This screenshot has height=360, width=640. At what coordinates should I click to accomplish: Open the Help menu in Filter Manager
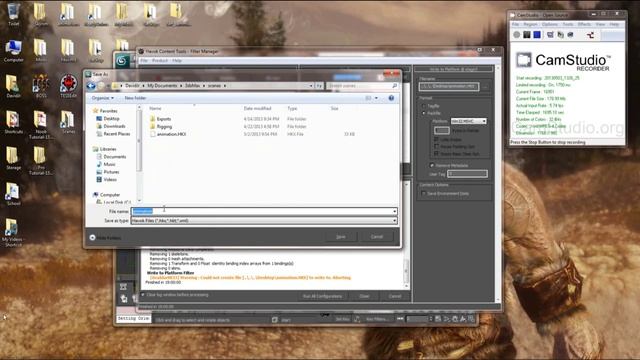point(177,60)
